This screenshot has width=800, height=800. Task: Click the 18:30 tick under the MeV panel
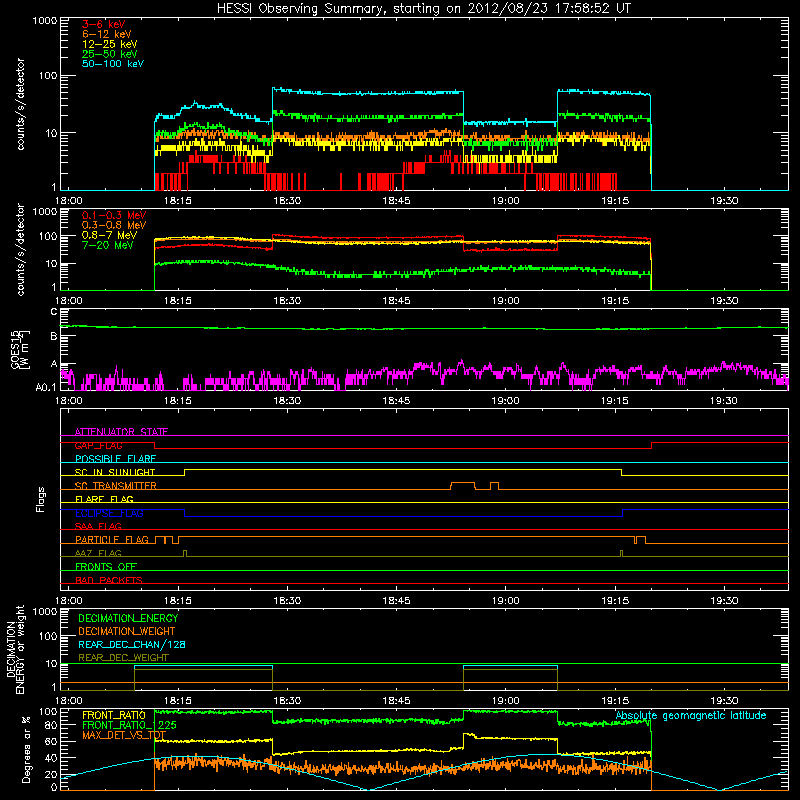tap(287, 301)
